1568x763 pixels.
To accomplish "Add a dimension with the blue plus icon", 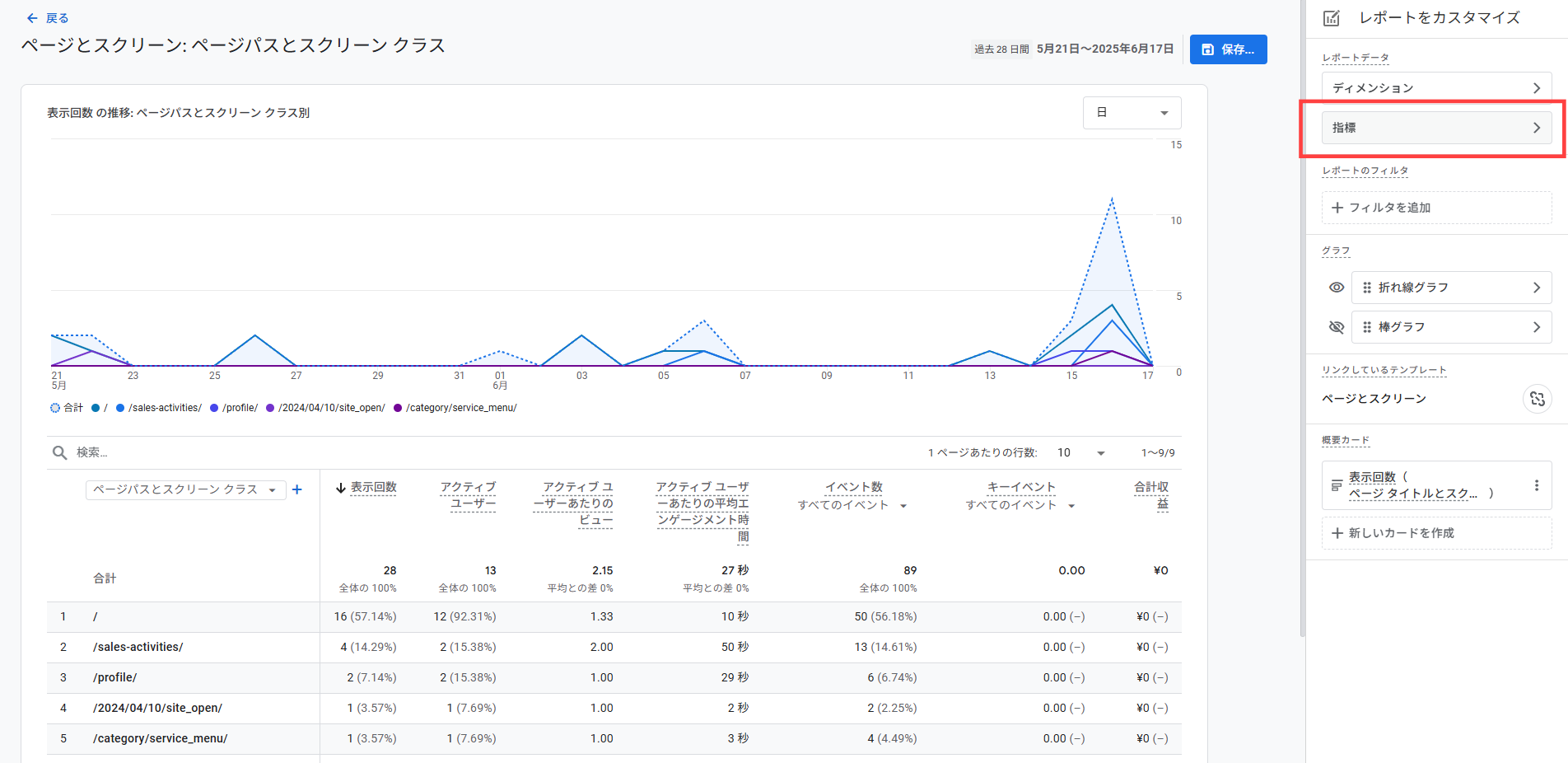I will (297, 489).
